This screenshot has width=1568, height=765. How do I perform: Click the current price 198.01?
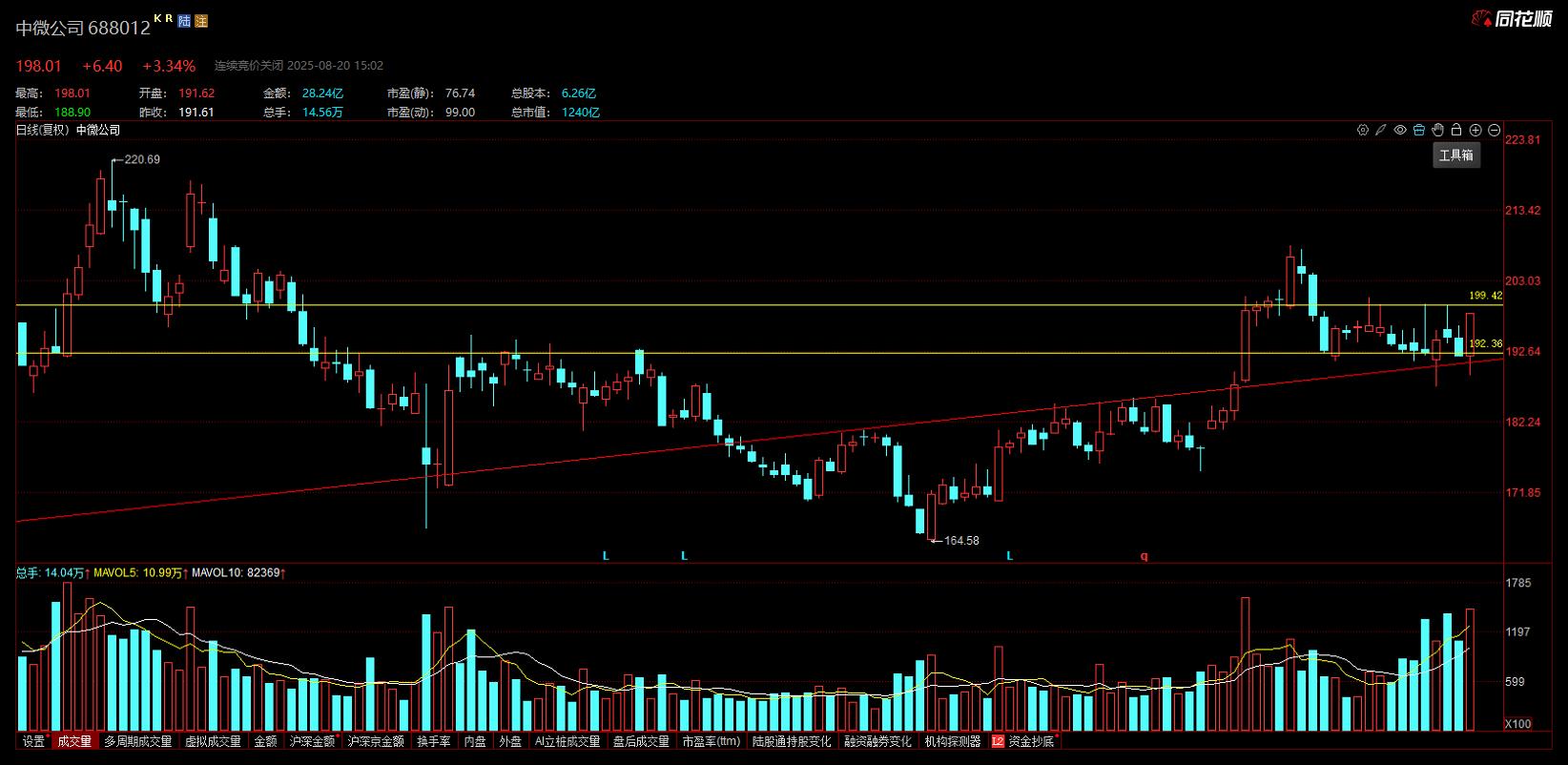tap(38, 66)
